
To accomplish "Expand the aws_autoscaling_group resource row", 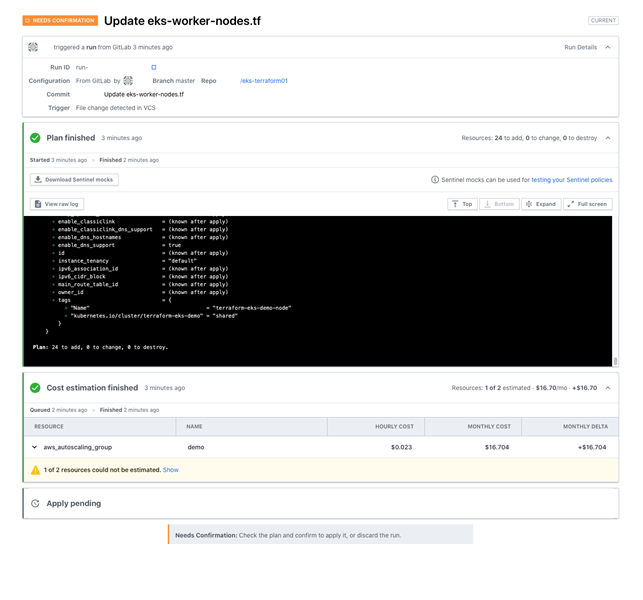I will (x=35, y=447).
